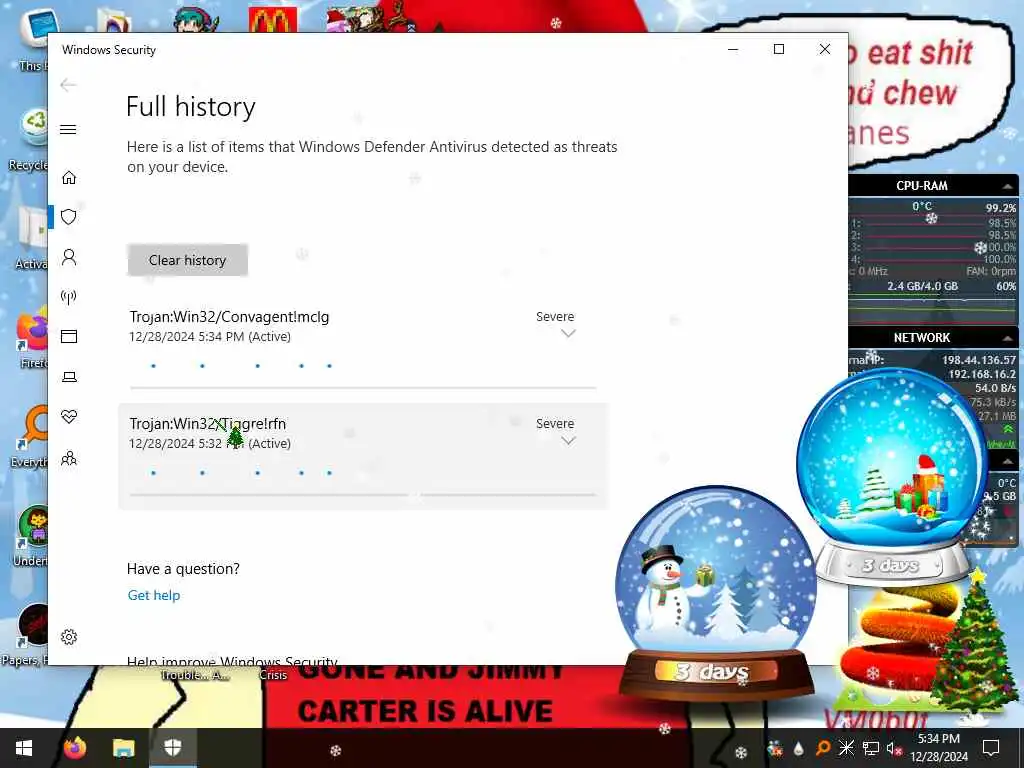This screenshot has height=768, width=1024.
Task: Open Device security laptop icon
Action: [x=69, y=377]
